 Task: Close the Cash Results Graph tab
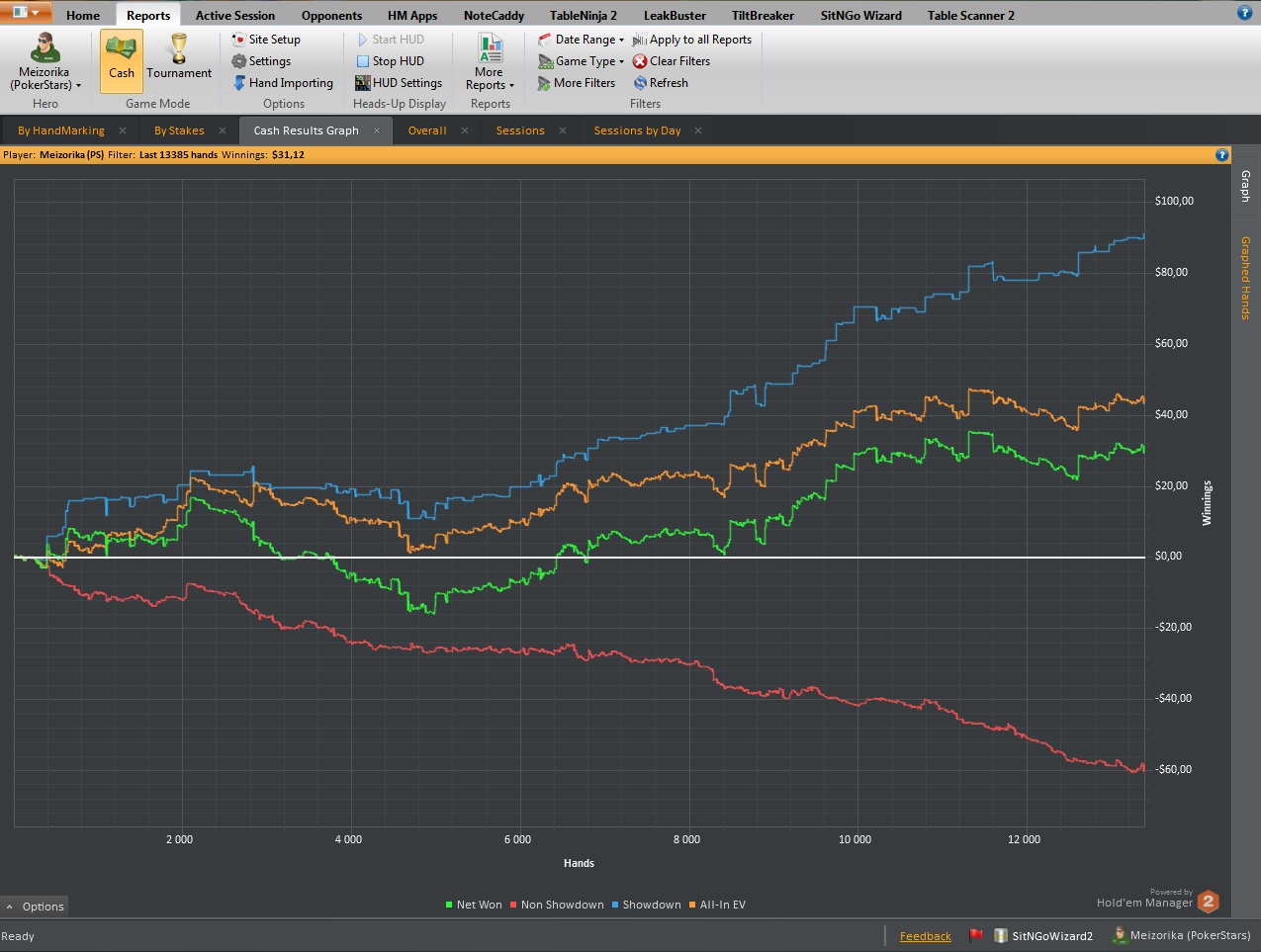click(x=377, y=130)
